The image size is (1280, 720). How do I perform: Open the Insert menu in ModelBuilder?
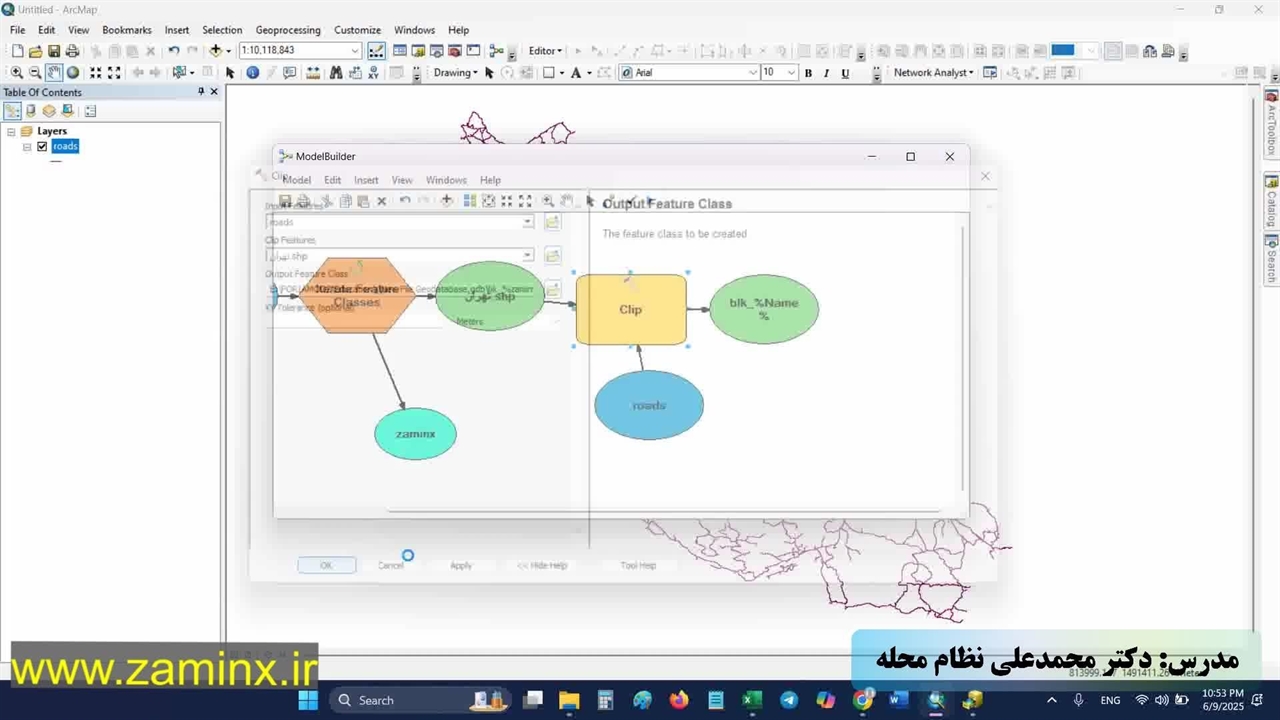click(366, 180)
